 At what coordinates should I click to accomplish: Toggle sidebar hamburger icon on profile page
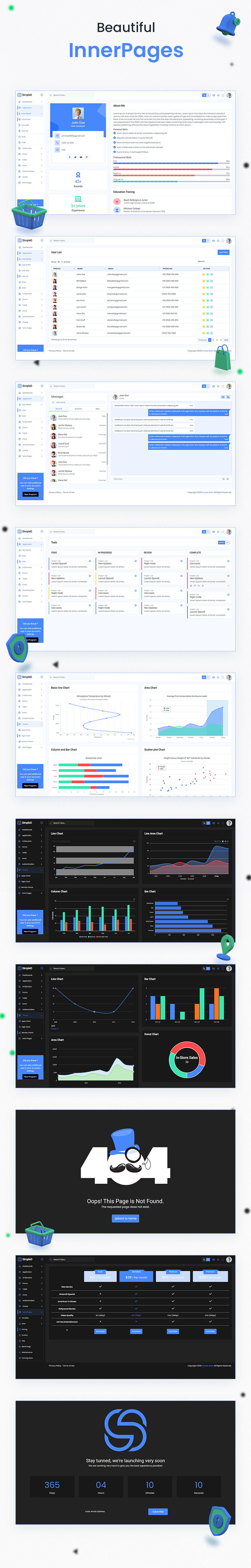[x=42, y=95]
